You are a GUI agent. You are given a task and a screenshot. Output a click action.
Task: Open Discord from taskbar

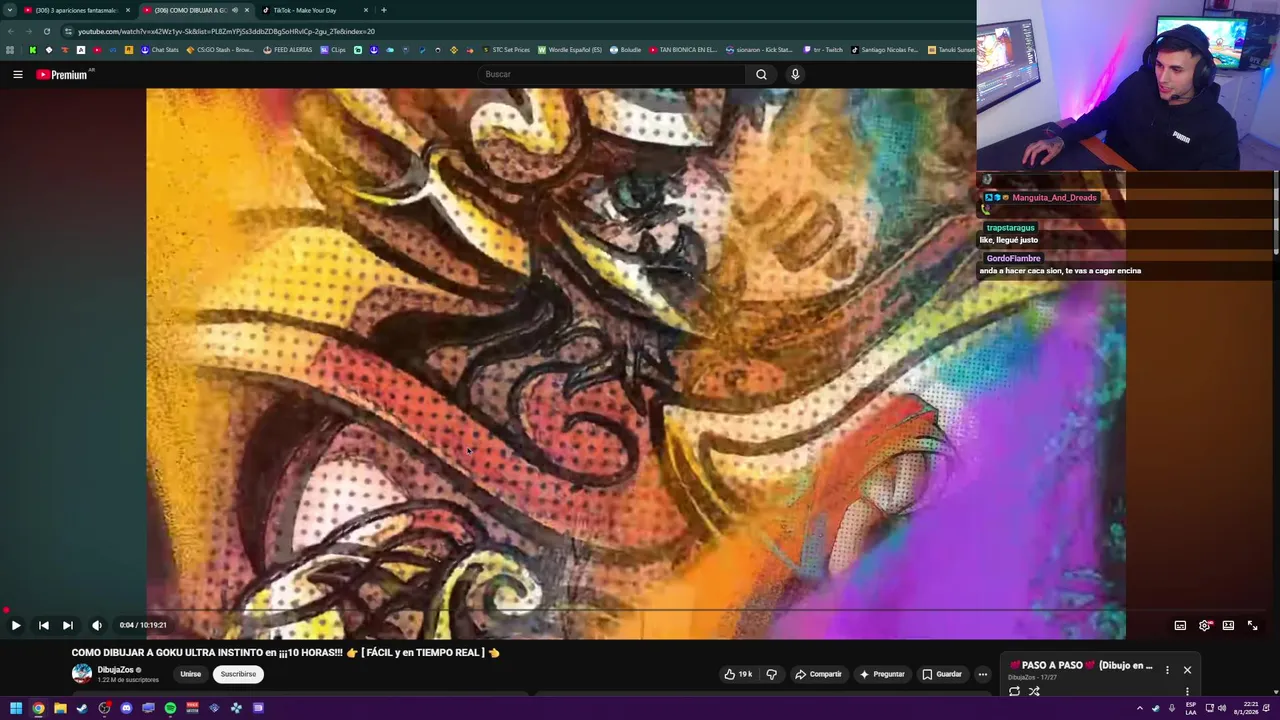click(x=126, y=708)
